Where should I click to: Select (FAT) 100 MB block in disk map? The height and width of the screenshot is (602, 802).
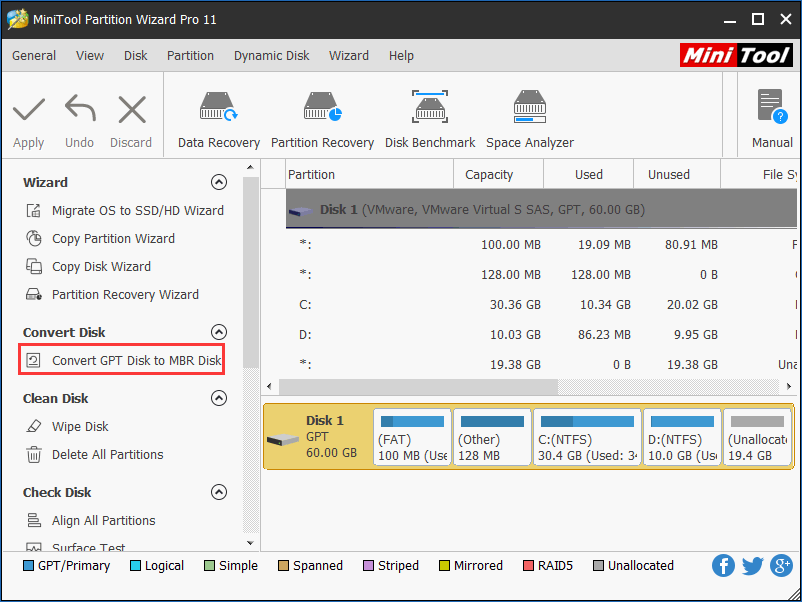[412, 437]
